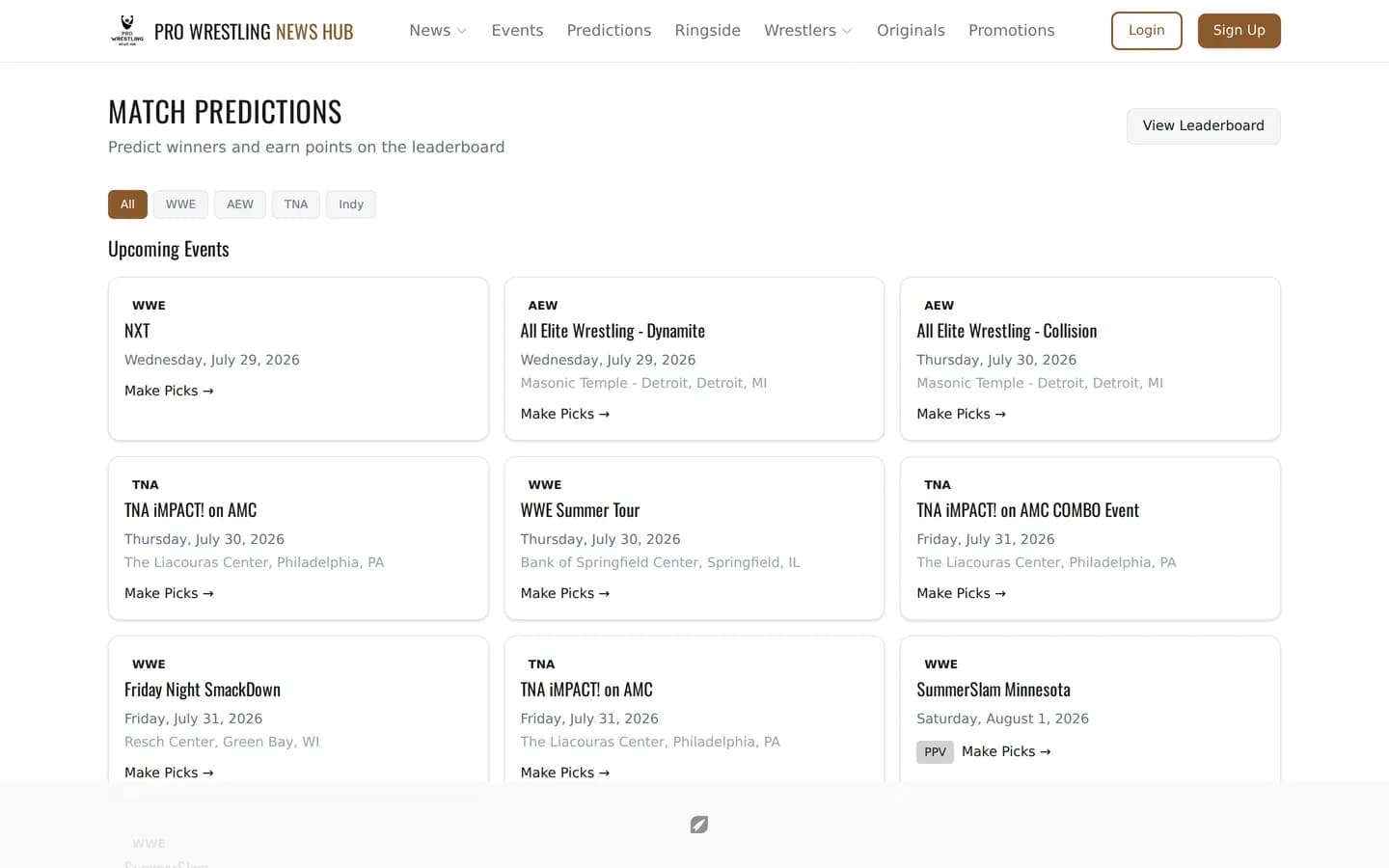Make Picks for NXT event
Screen dimensions: 1389x868
pos(169,391)
